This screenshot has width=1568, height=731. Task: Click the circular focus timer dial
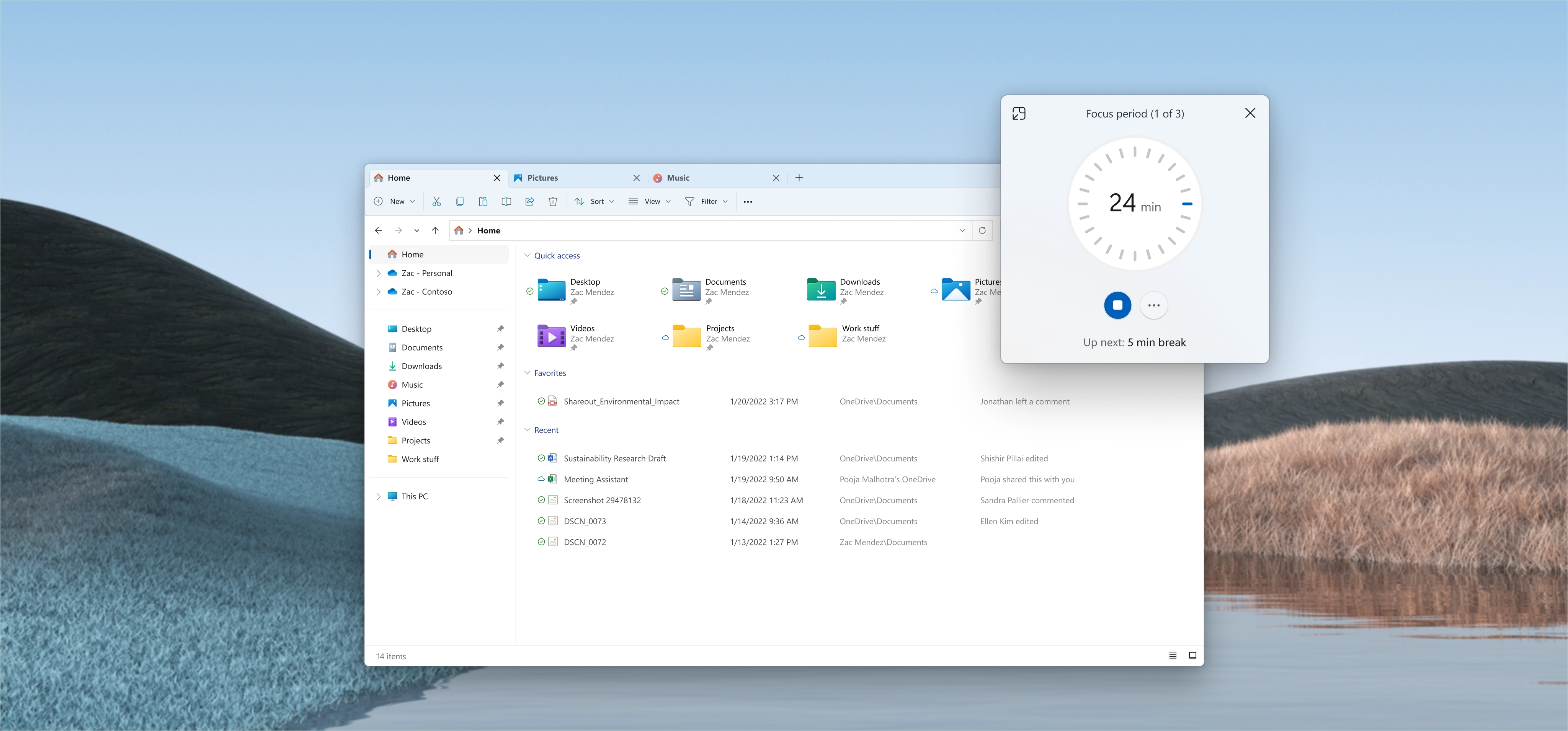(x=1135, y=204)
